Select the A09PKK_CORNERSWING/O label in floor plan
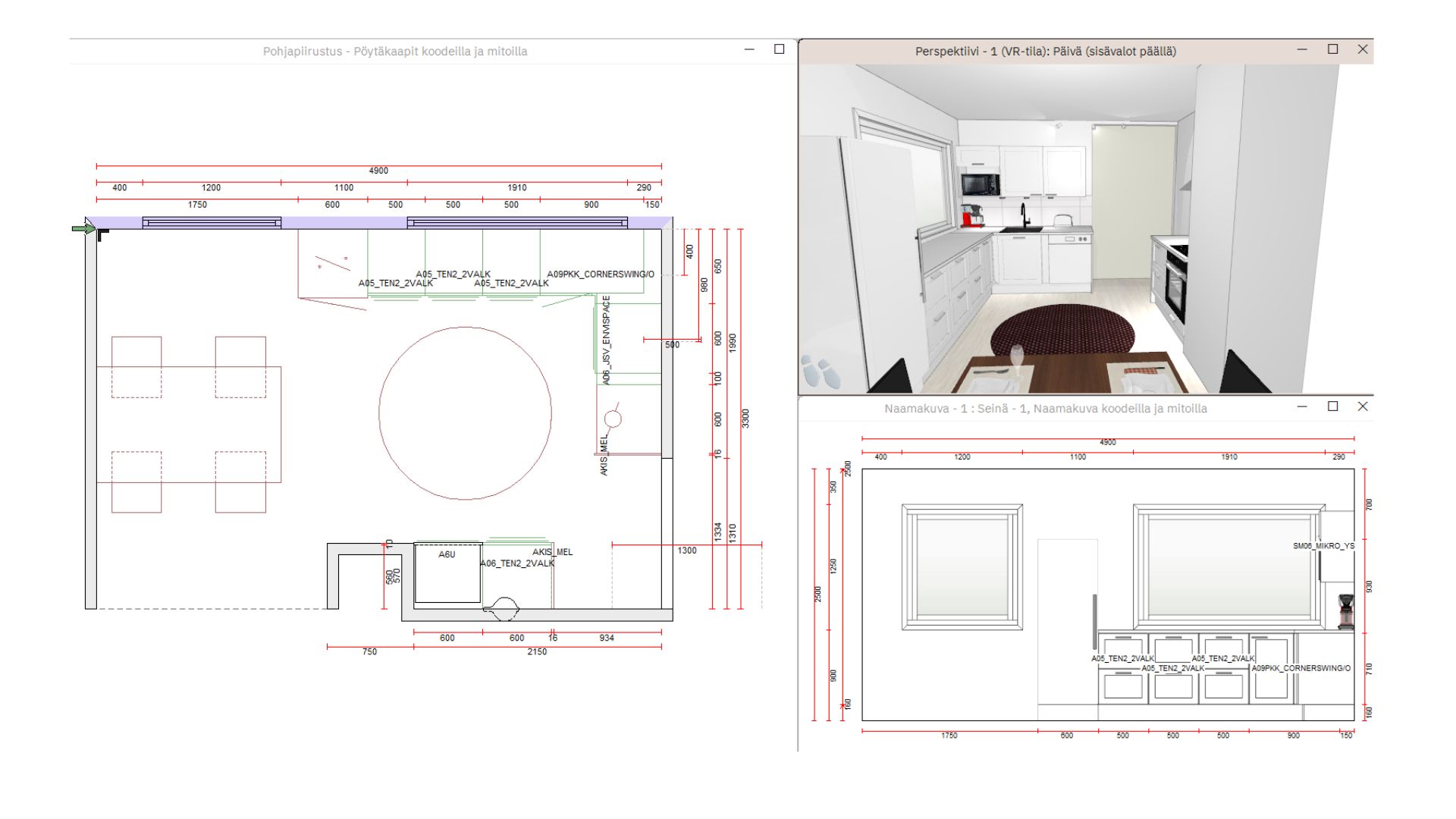The image size is (1456, 819). point(601,275)
